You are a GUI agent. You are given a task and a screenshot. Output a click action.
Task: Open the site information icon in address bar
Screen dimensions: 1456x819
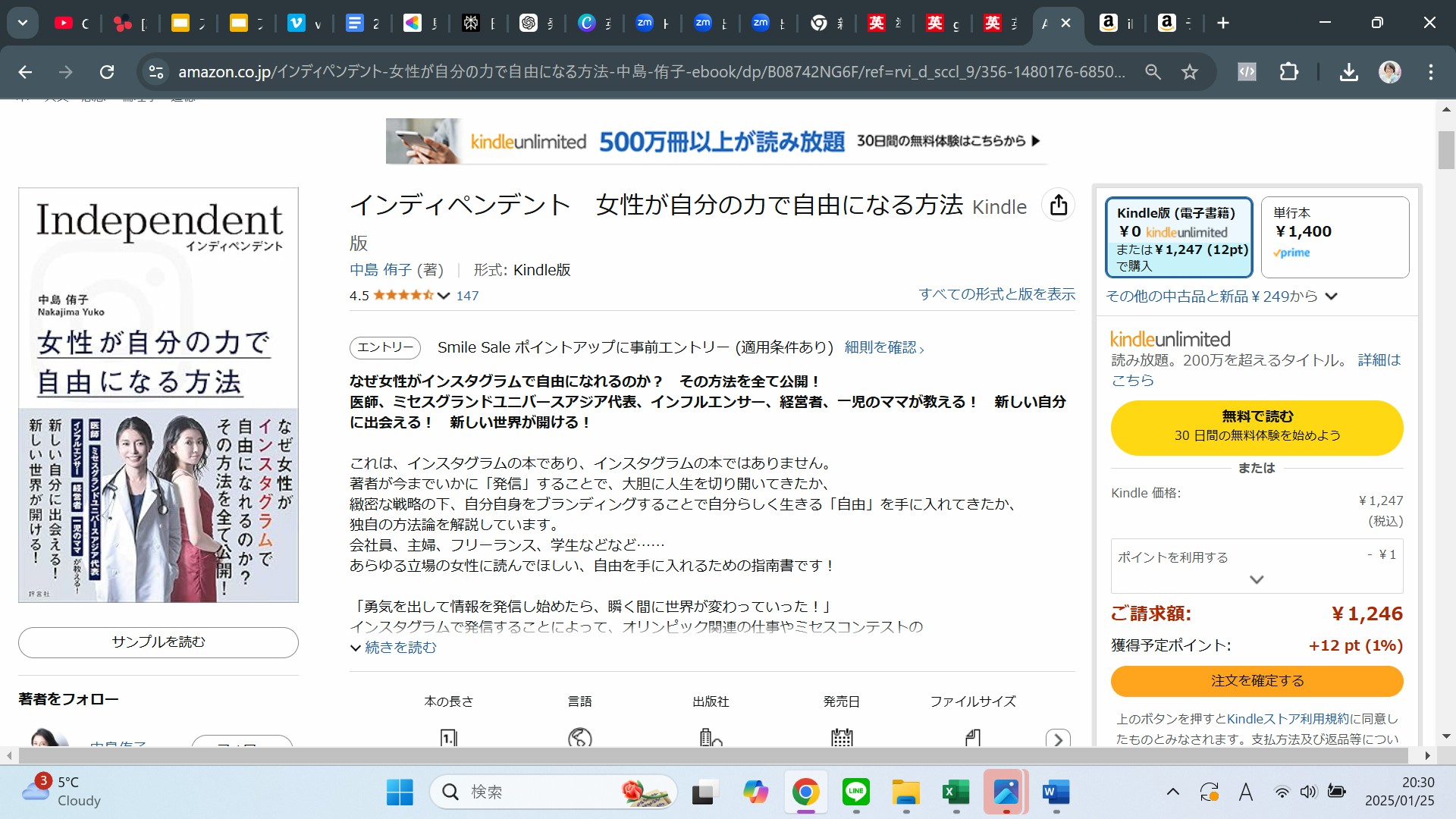(x=156, y=72)
